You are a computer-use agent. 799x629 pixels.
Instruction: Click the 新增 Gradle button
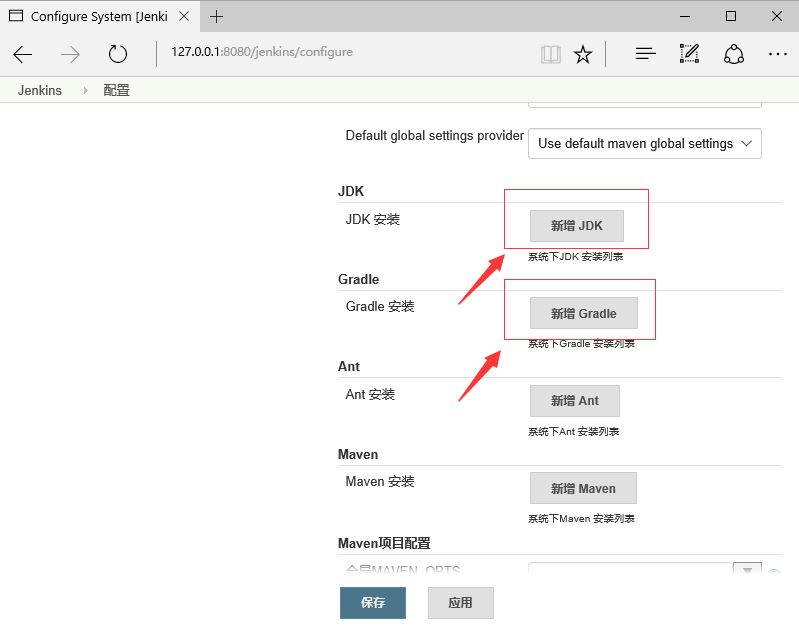pyautogui.click(x=584, y=313)
